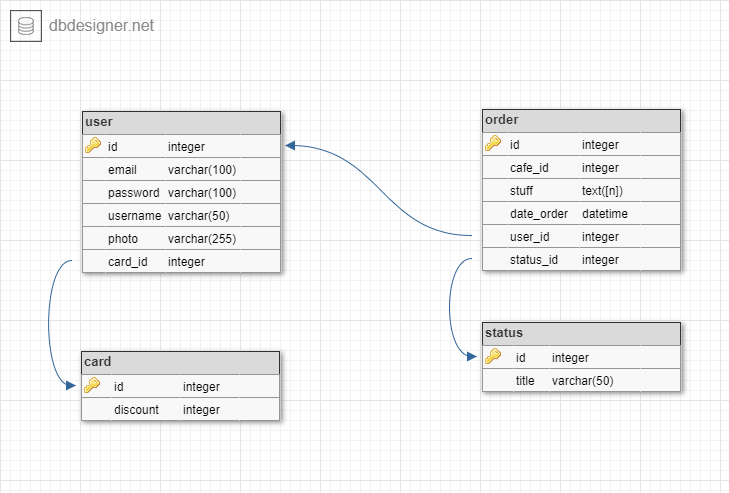Select the user table header
729x493 pixels.
pos(181,123)
